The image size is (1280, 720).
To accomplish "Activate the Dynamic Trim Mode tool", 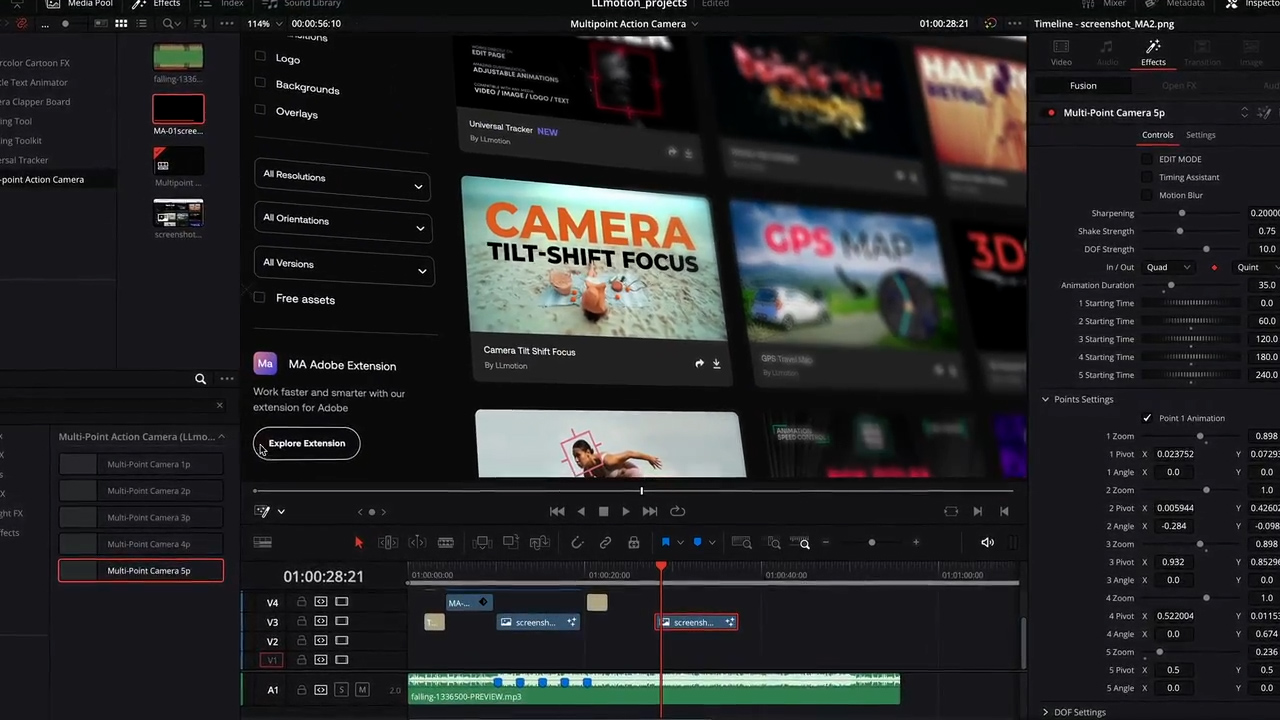I will (417, 542).
